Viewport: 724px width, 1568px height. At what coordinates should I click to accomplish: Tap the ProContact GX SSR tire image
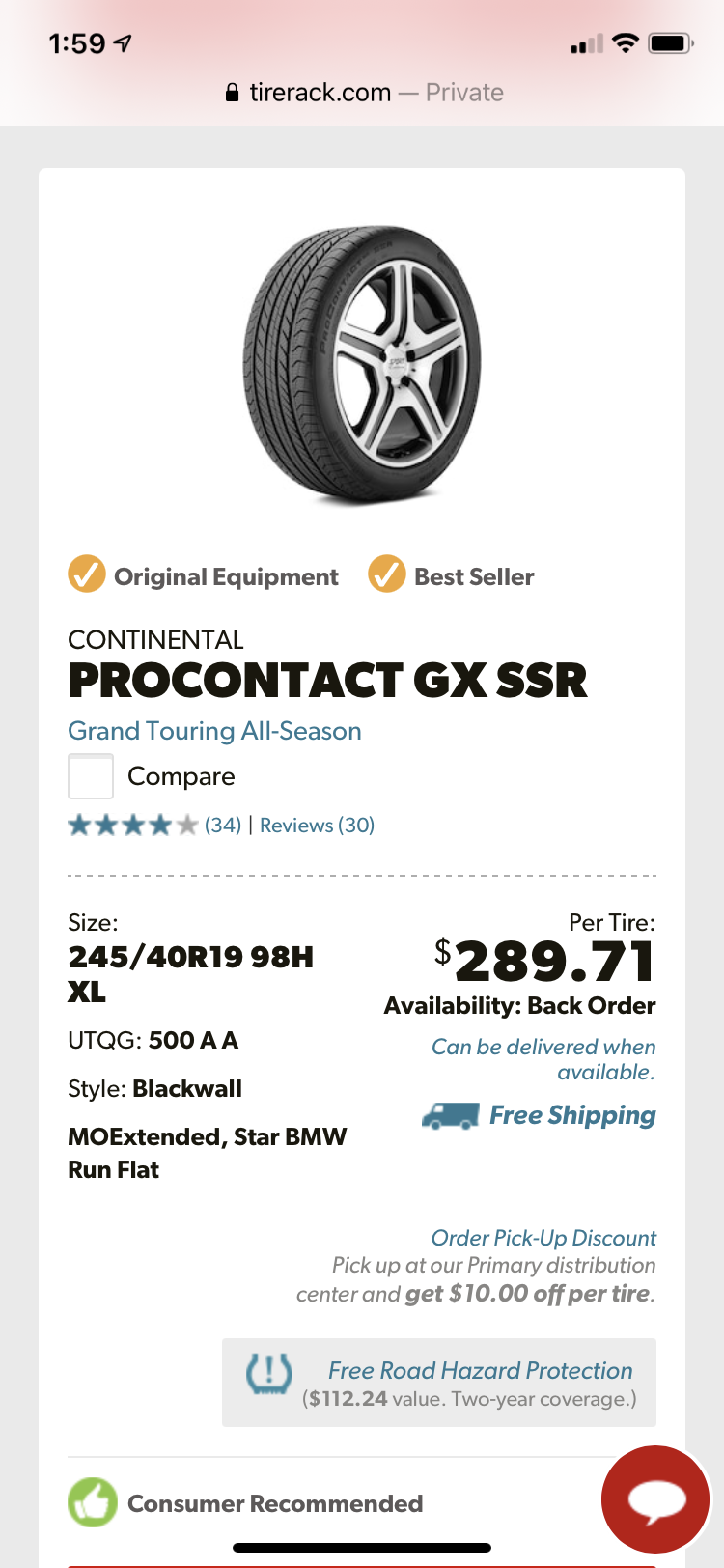pyautogui.click(x=362, y=366)
